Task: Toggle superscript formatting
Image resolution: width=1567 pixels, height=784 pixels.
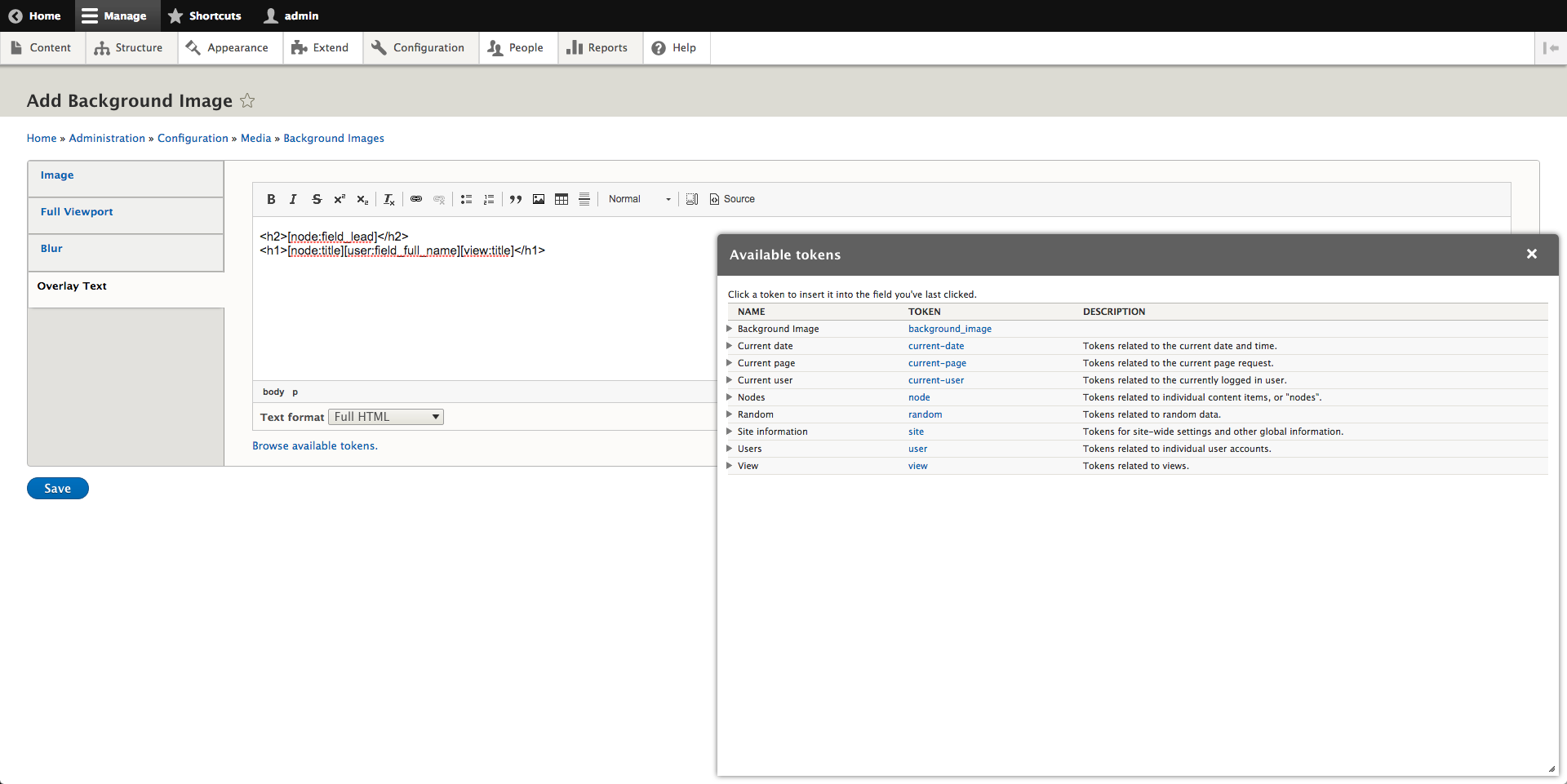Action: [340, 199]
